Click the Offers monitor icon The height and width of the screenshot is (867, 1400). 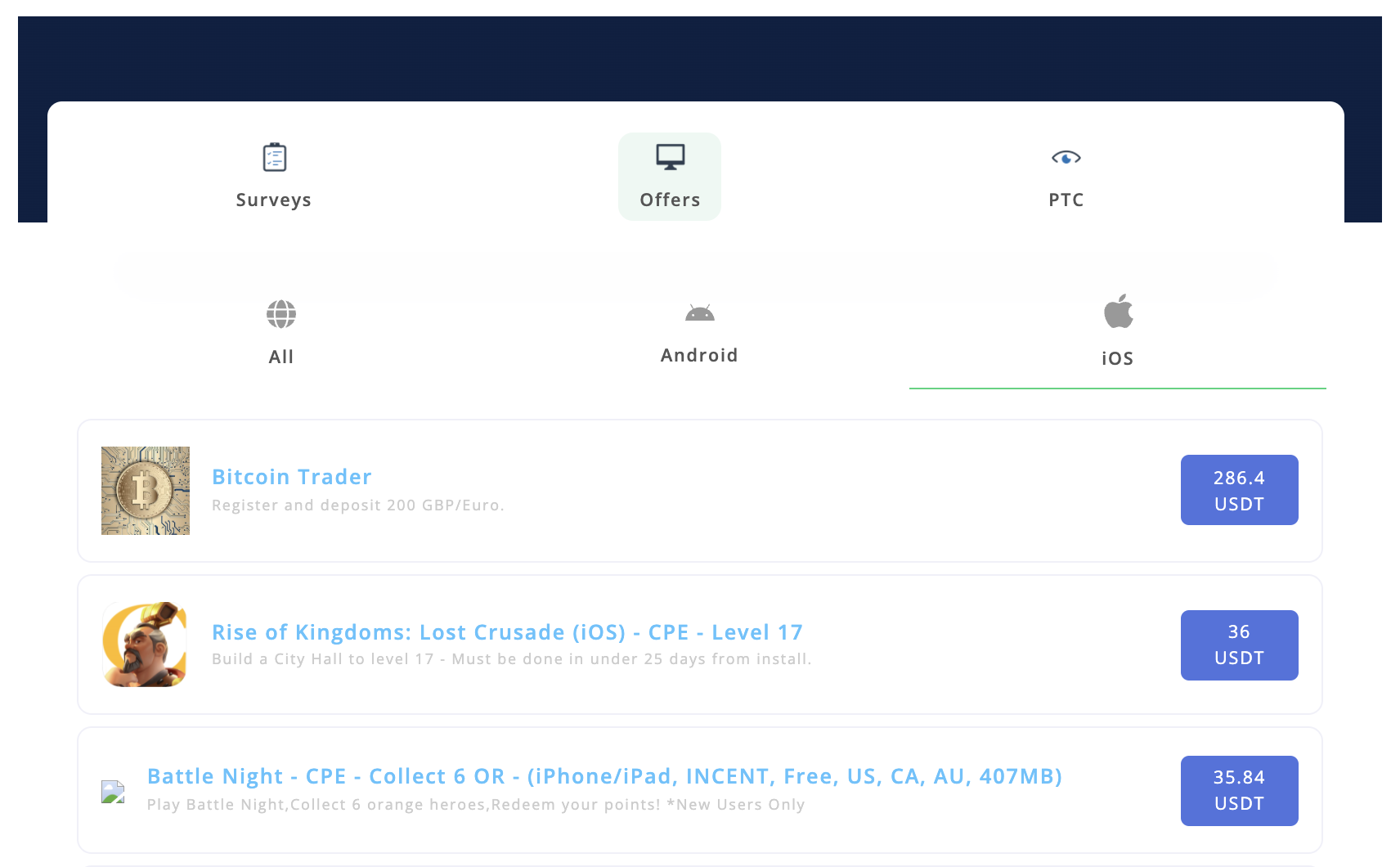coord(670,156)
